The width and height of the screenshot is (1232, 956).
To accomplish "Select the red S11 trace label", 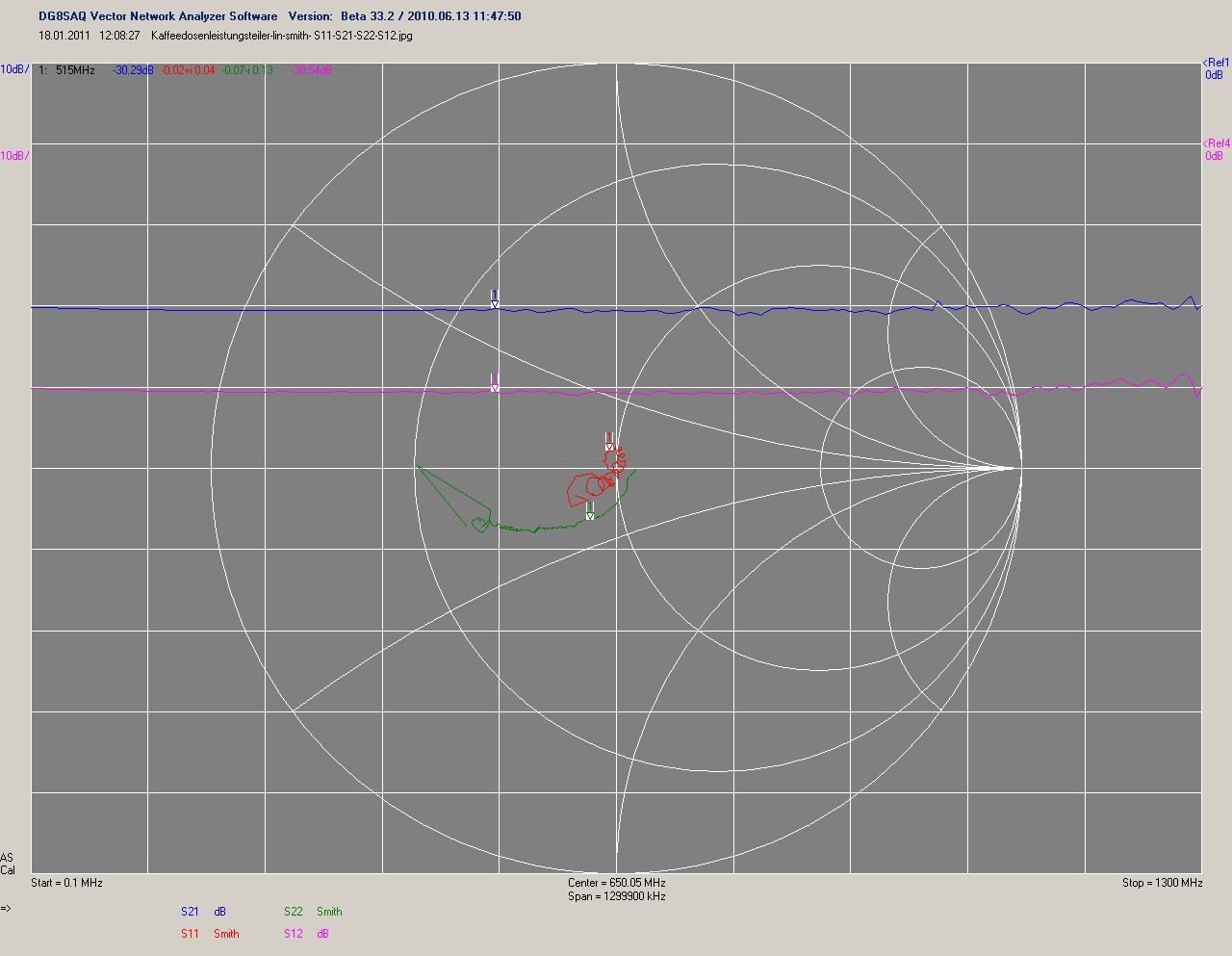I will tap(190, 934).
